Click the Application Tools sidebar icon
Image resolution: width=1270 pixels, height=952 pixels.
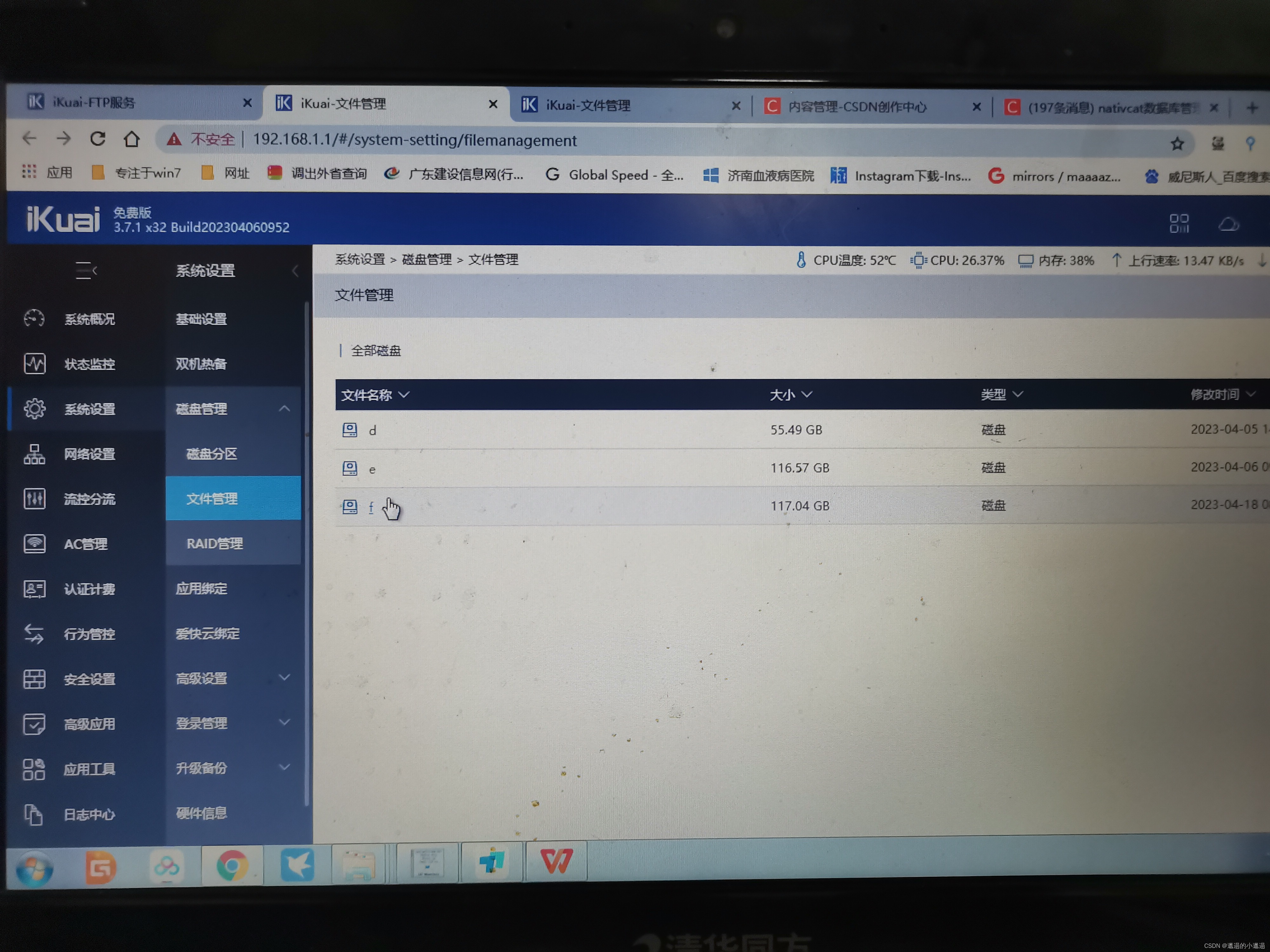point(34,769)
